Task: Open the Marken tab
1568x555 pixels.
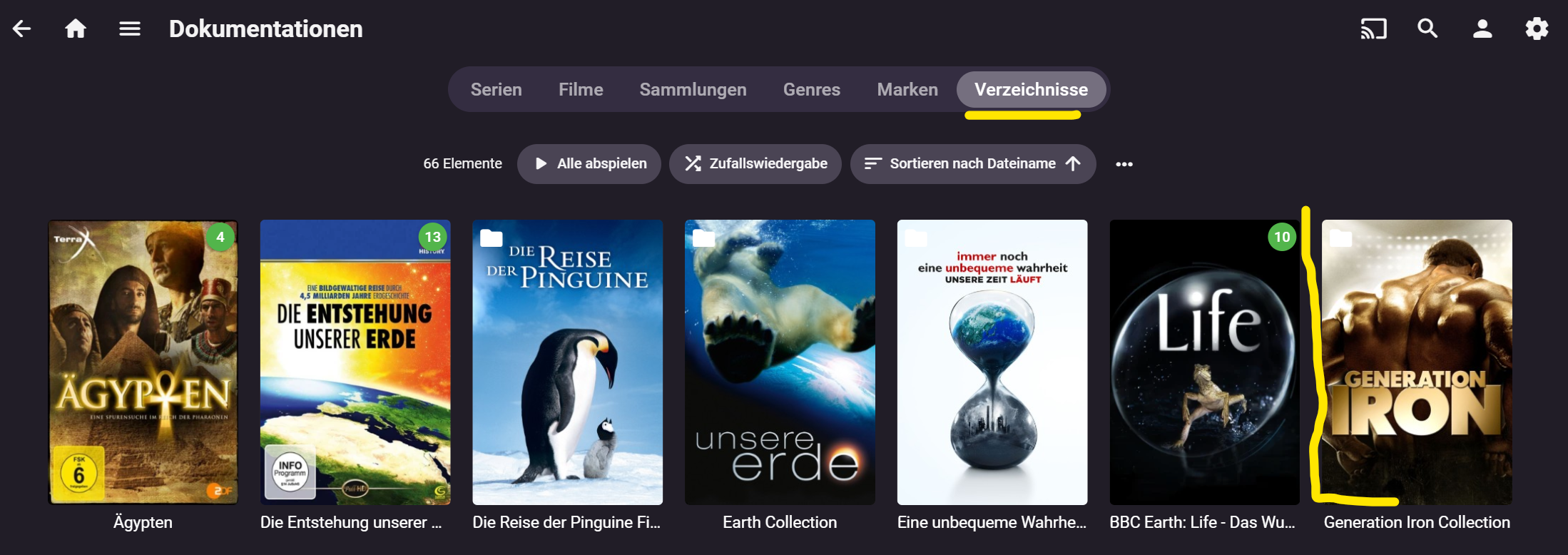Action: [907, 89]
